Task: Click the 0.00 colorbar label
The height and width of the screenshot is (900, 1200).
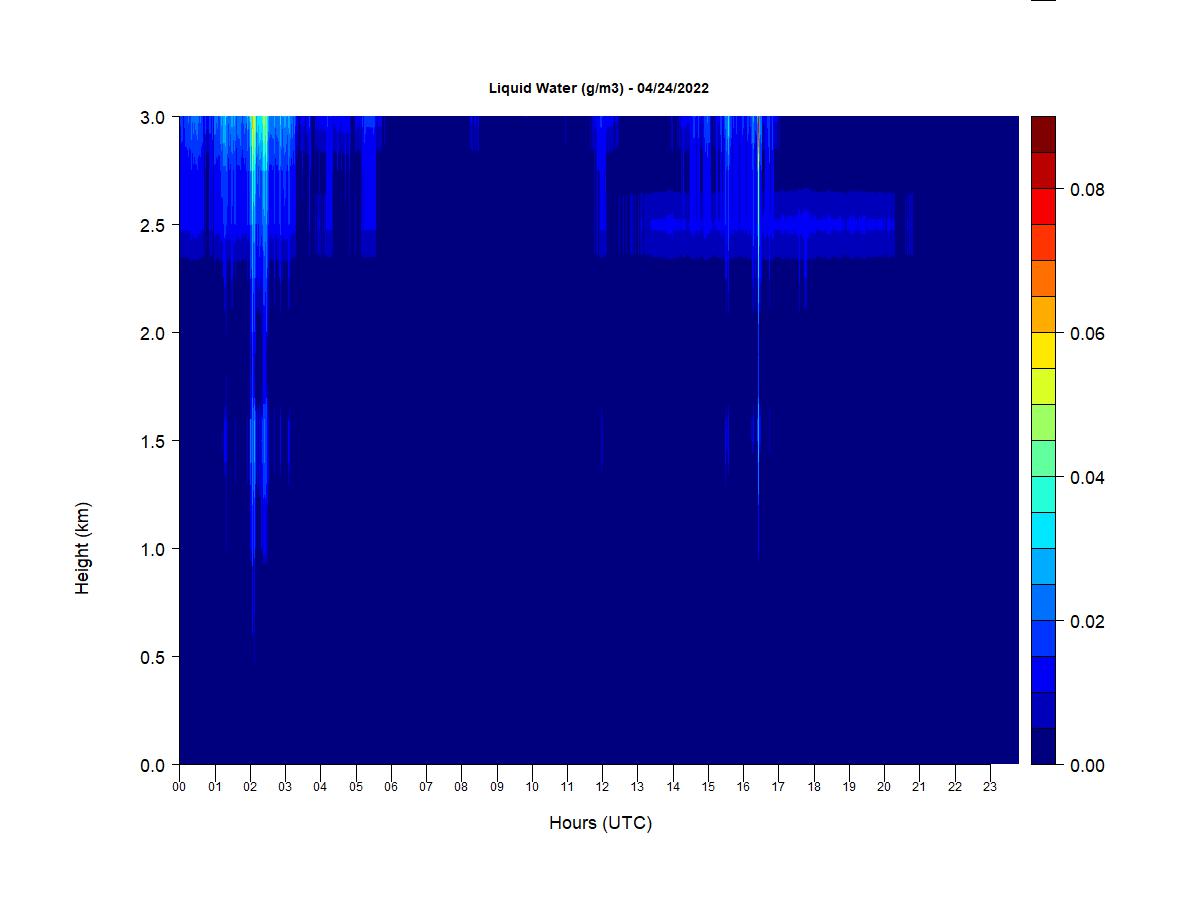Action: point(1088,765)
